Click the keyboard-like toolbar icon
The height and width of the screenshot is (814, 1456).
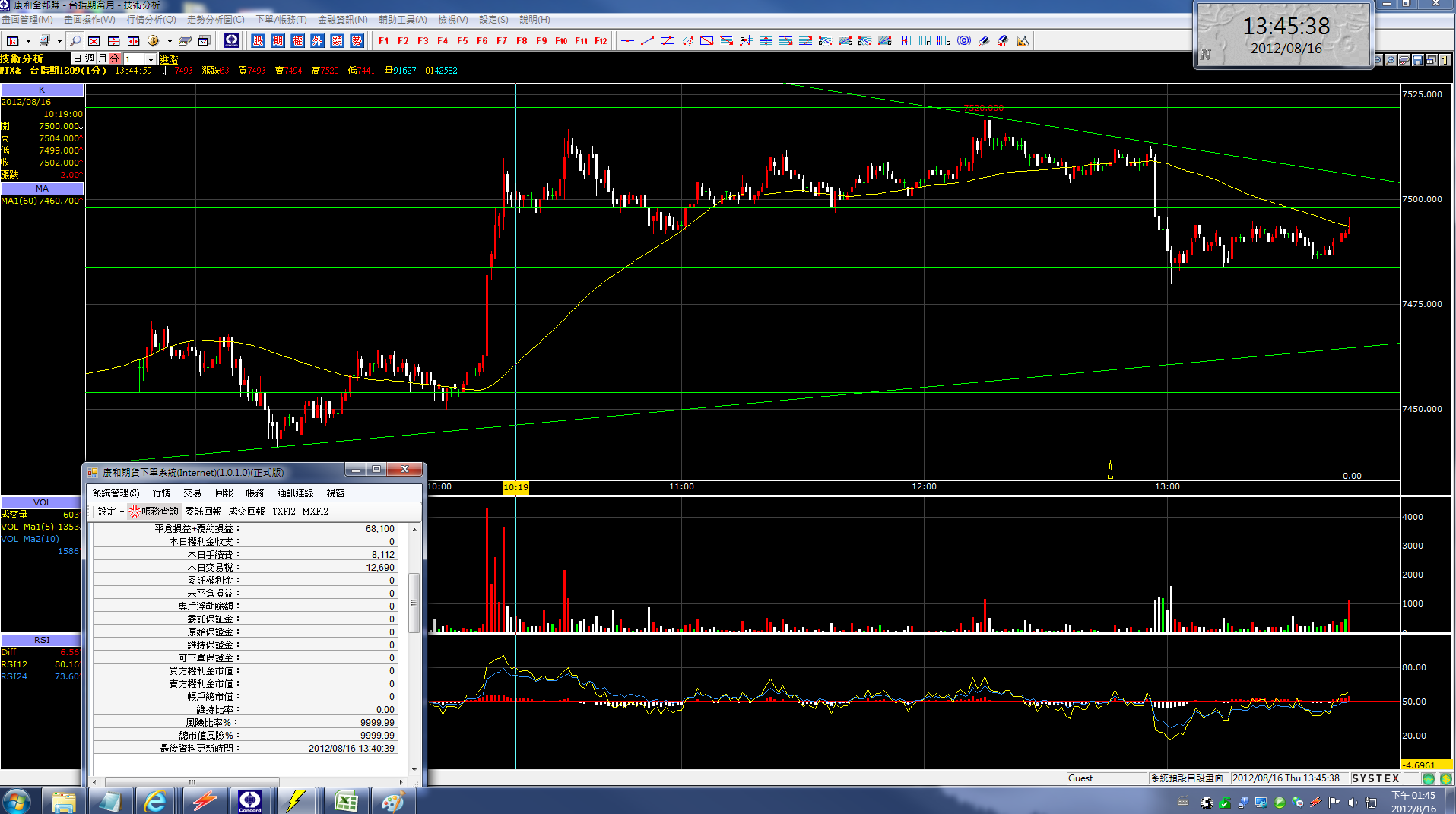tap(185, 41)
